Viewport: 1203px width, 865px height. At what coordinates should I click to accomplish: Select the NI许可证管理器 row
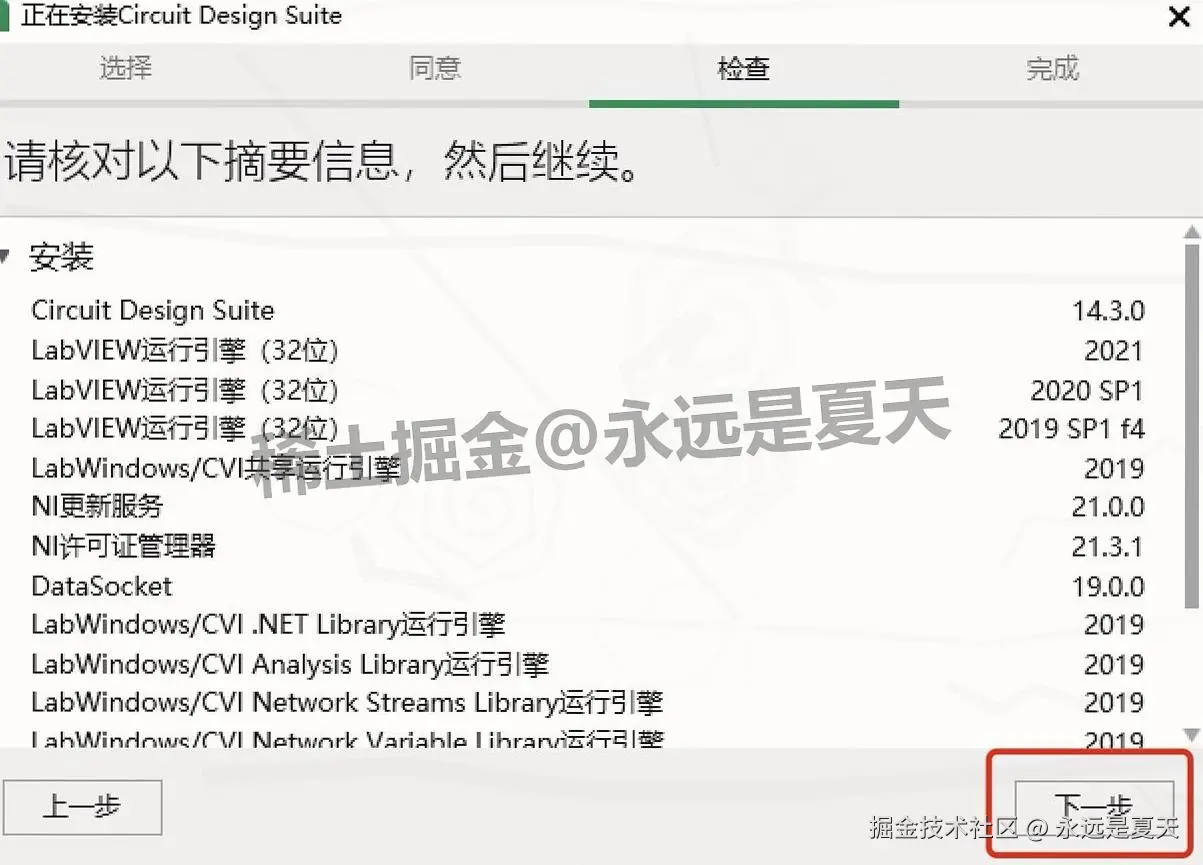point(588,547)
